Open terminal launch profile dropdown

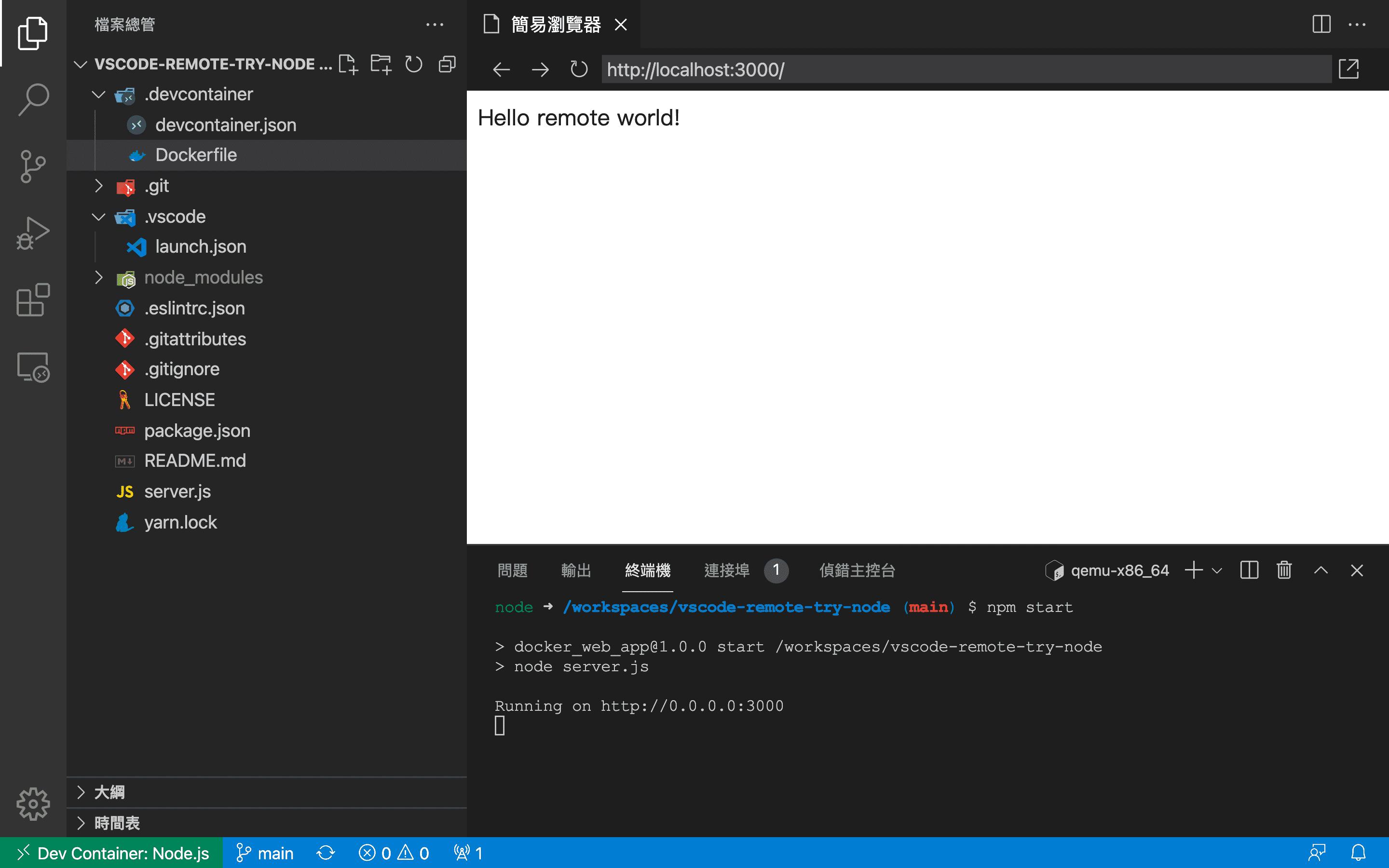1217,570
